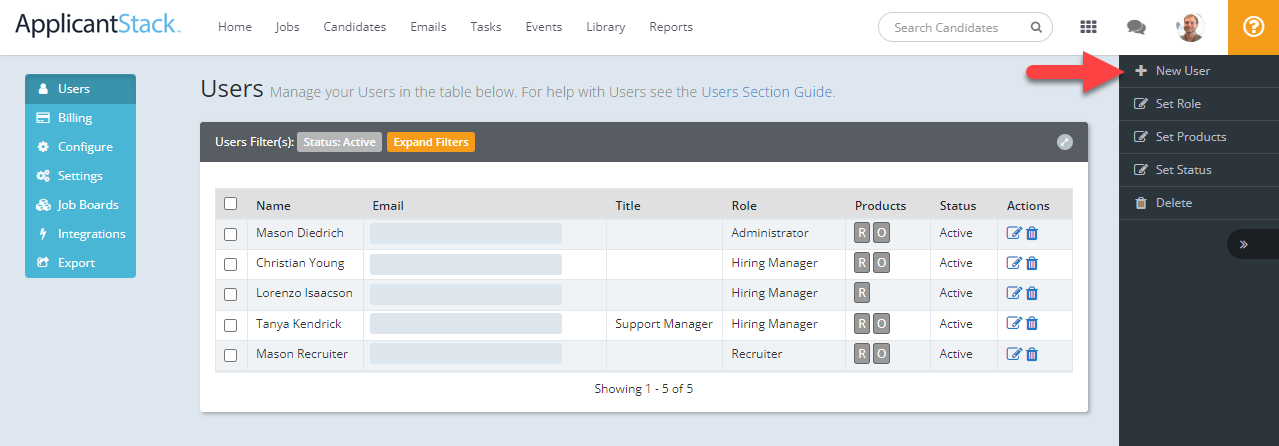The width and height of the screenshot is (1279, 446).
Task: Delete user Lorenzo Isaacson via trash icon
Action: pyautogui.click(x=1032, y=293)
